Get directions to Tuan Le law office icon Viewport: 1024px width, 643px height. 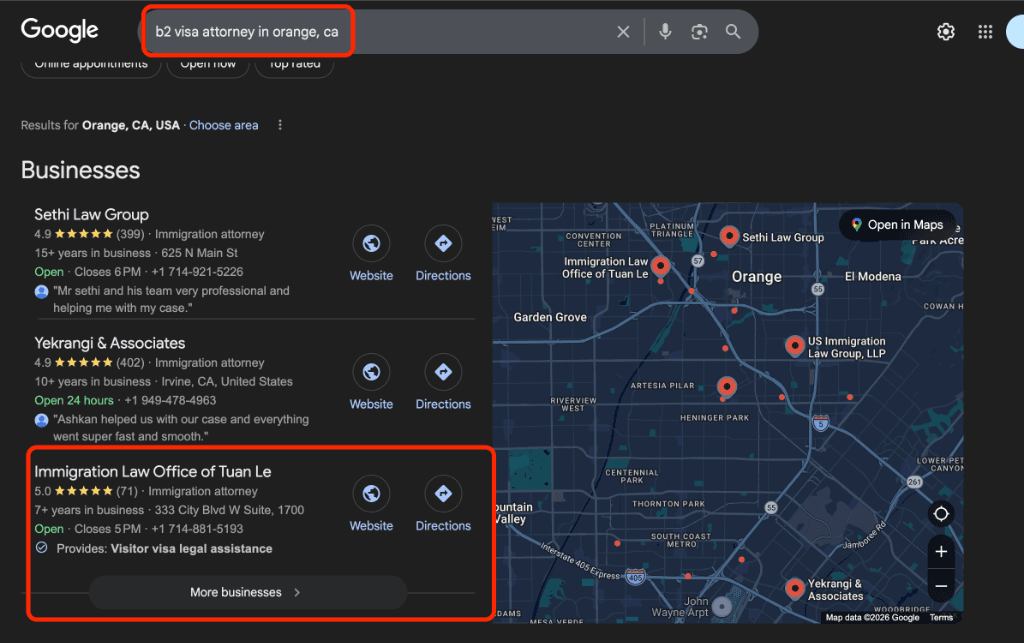[x=443, y=494]
